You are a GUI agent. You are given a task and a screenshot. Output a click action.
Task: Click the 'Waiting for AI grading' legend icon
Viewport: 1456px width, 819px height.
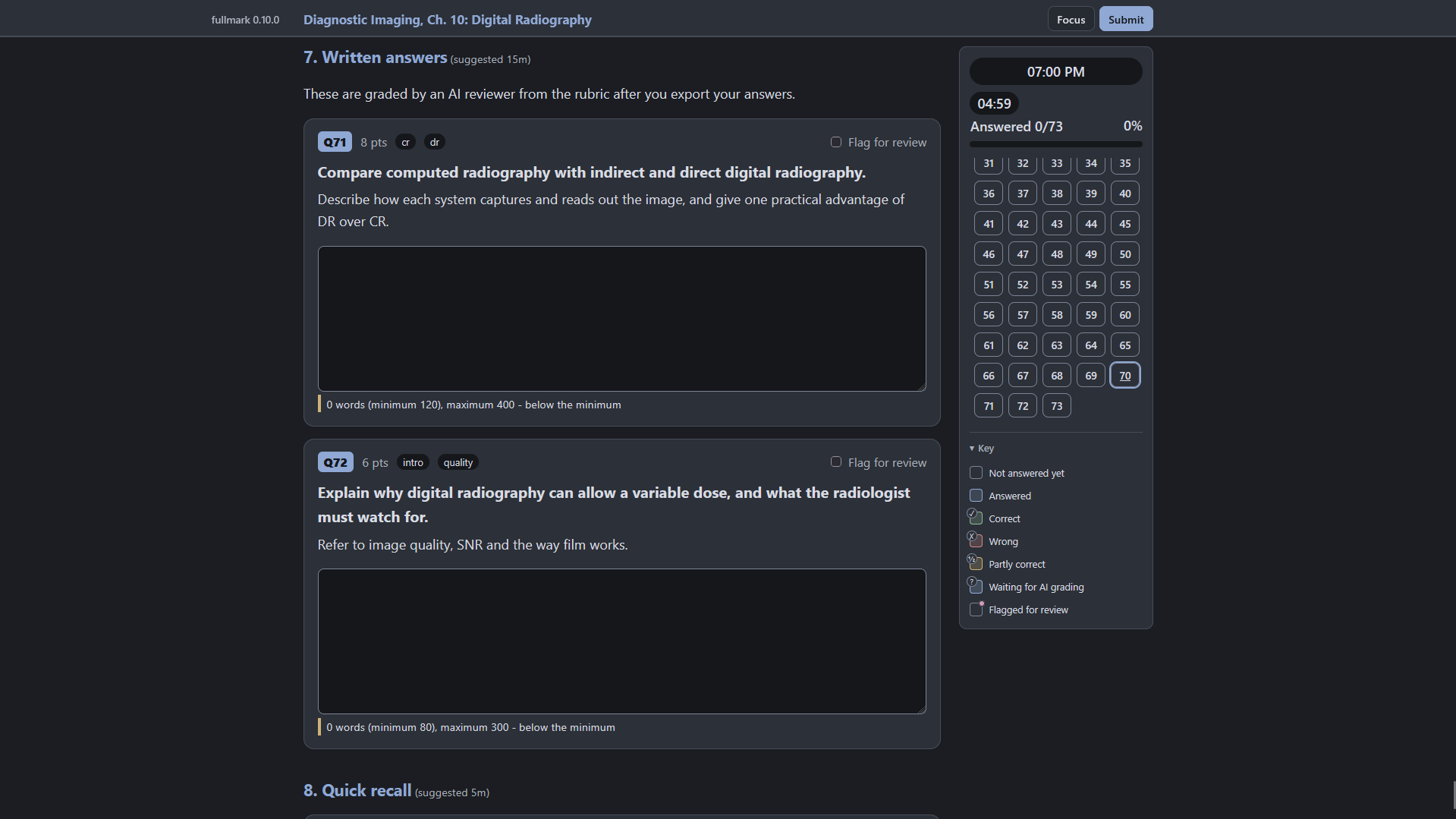point(976,586)
